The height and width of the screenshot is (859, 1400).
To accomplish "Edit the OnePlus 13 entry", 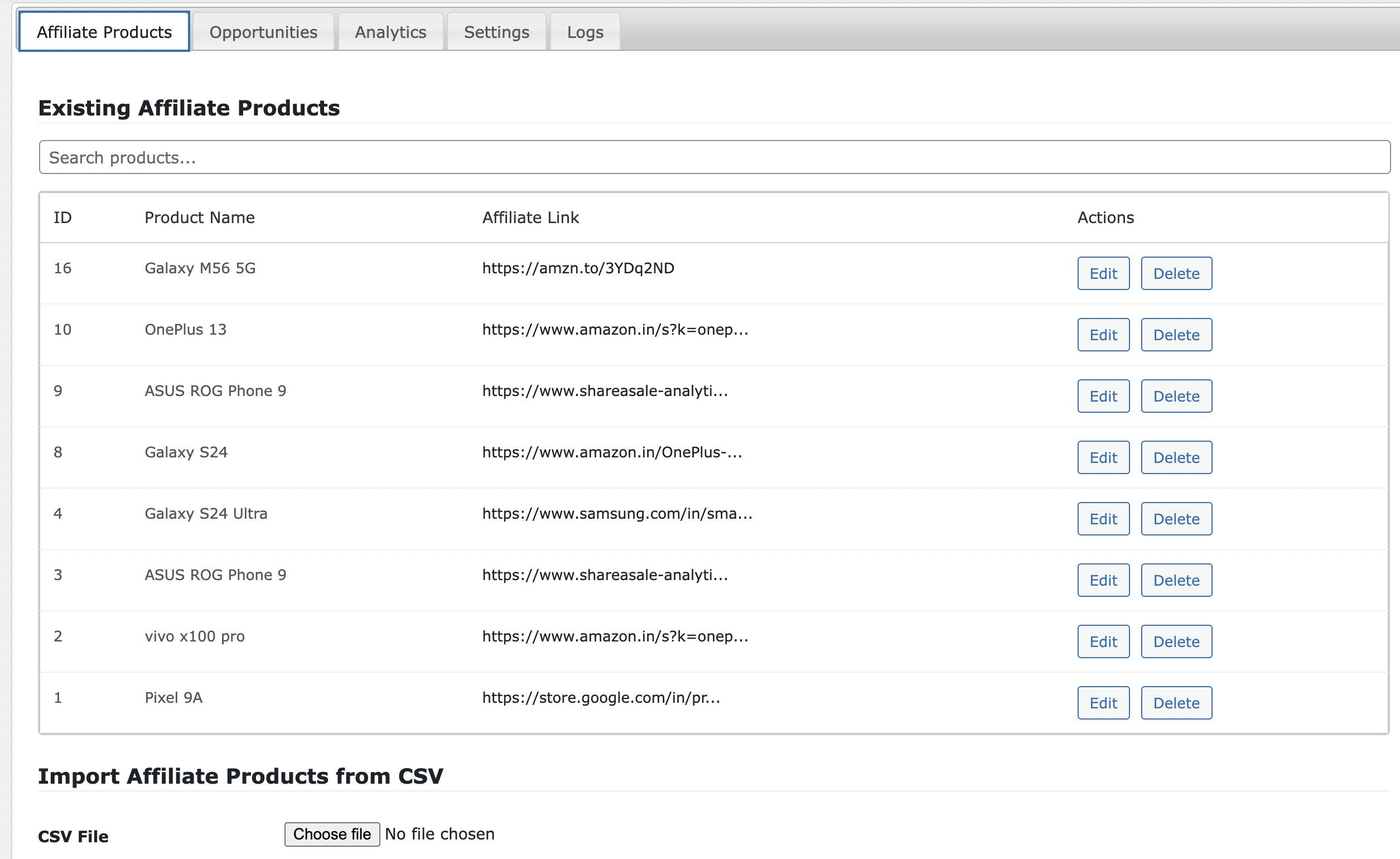I will pos(1103,335).
